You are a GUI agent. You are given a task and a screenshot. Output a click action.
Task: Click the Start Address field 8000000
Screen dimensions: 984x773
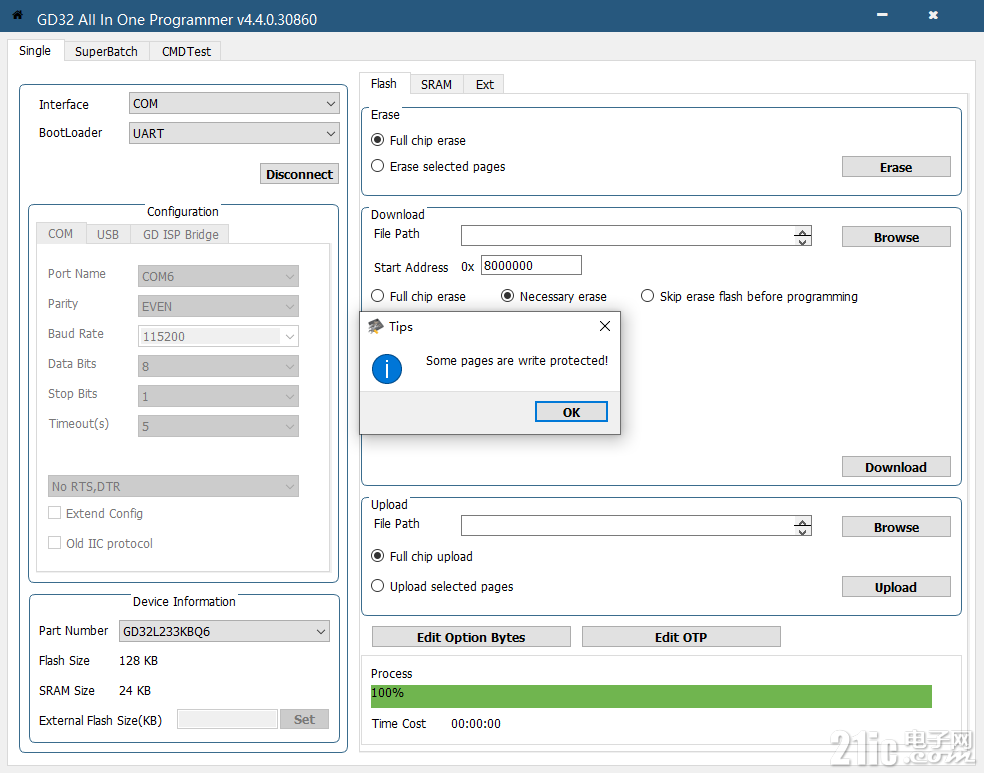pos(532,265)
